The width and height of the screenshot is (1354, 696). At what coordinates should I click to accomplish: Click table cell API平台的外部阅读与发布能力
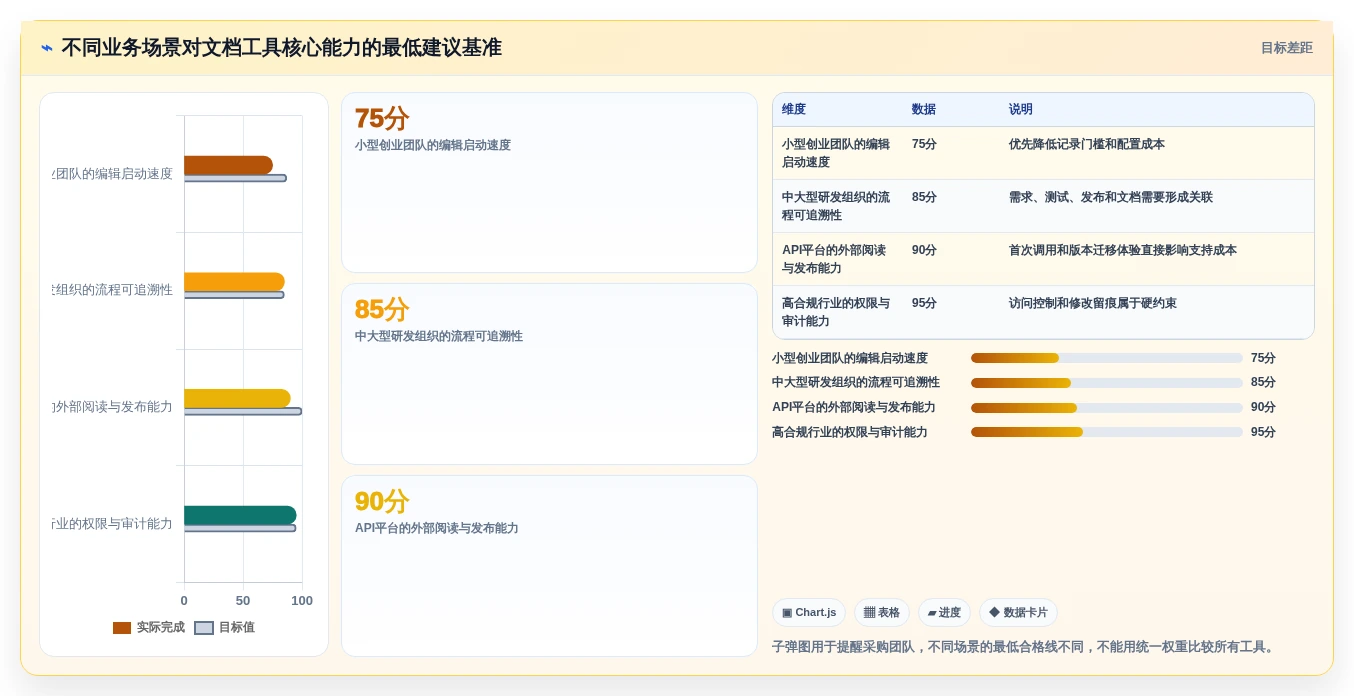[836, 259]
